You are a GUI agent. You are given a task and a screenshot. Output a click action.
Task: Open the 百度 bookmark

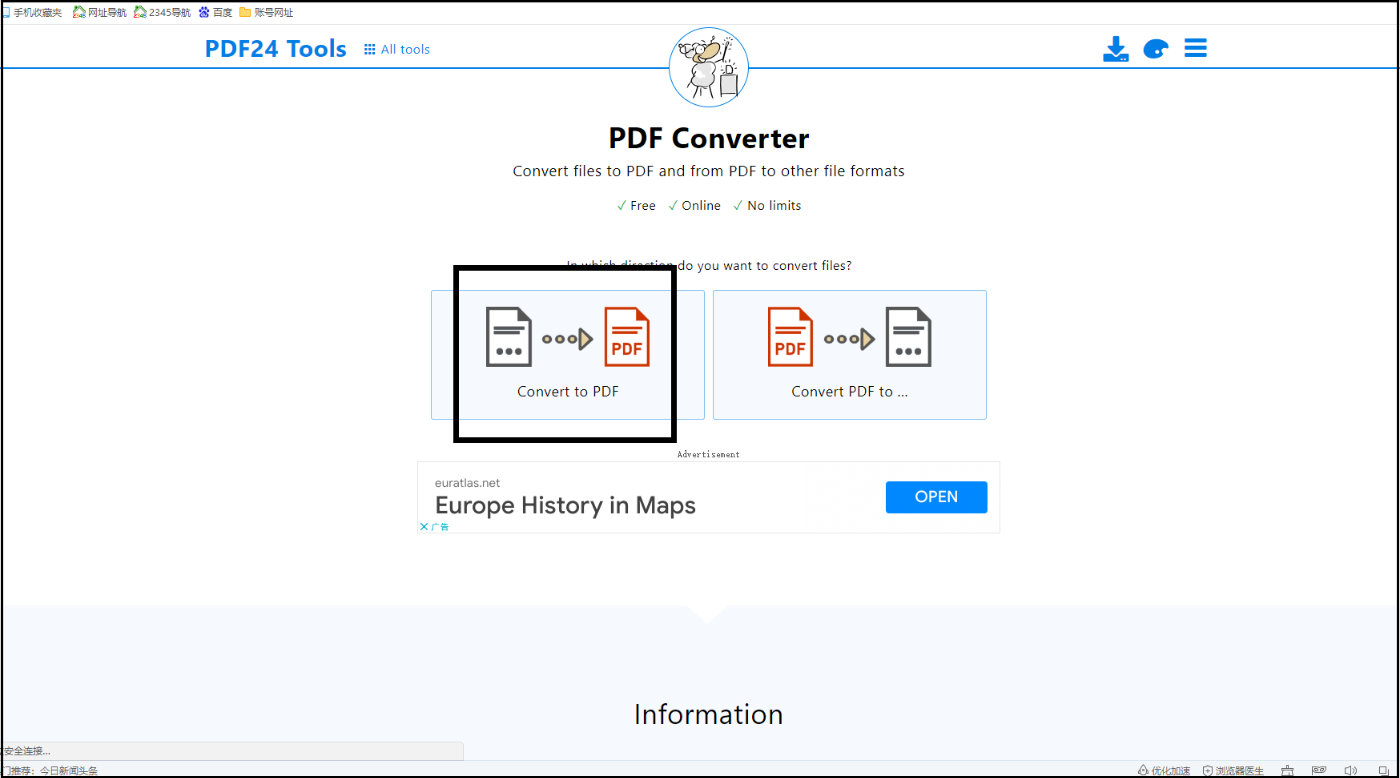216,12
